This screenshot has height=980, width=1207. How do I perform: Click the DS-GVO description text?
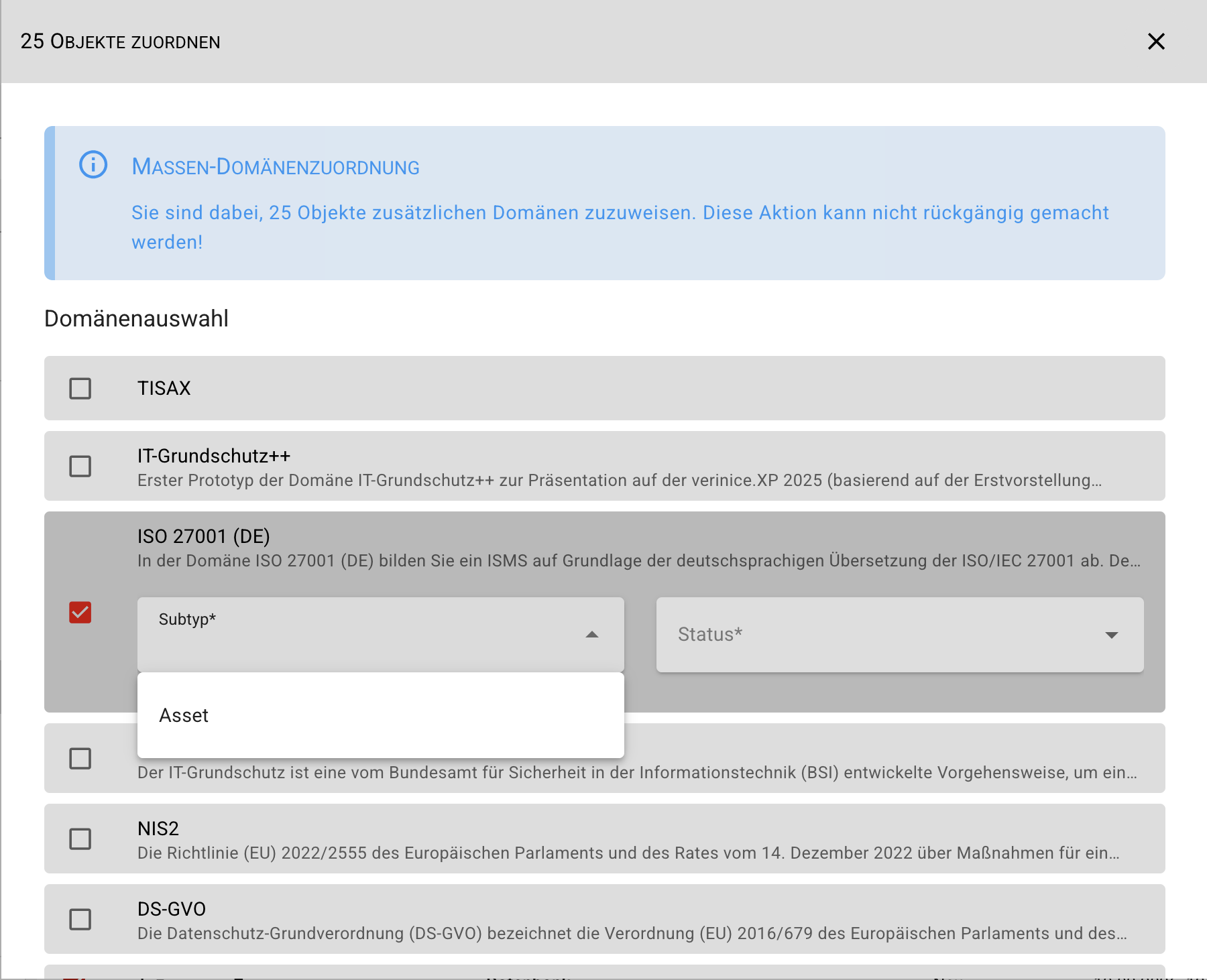click(x=632, y=933)
